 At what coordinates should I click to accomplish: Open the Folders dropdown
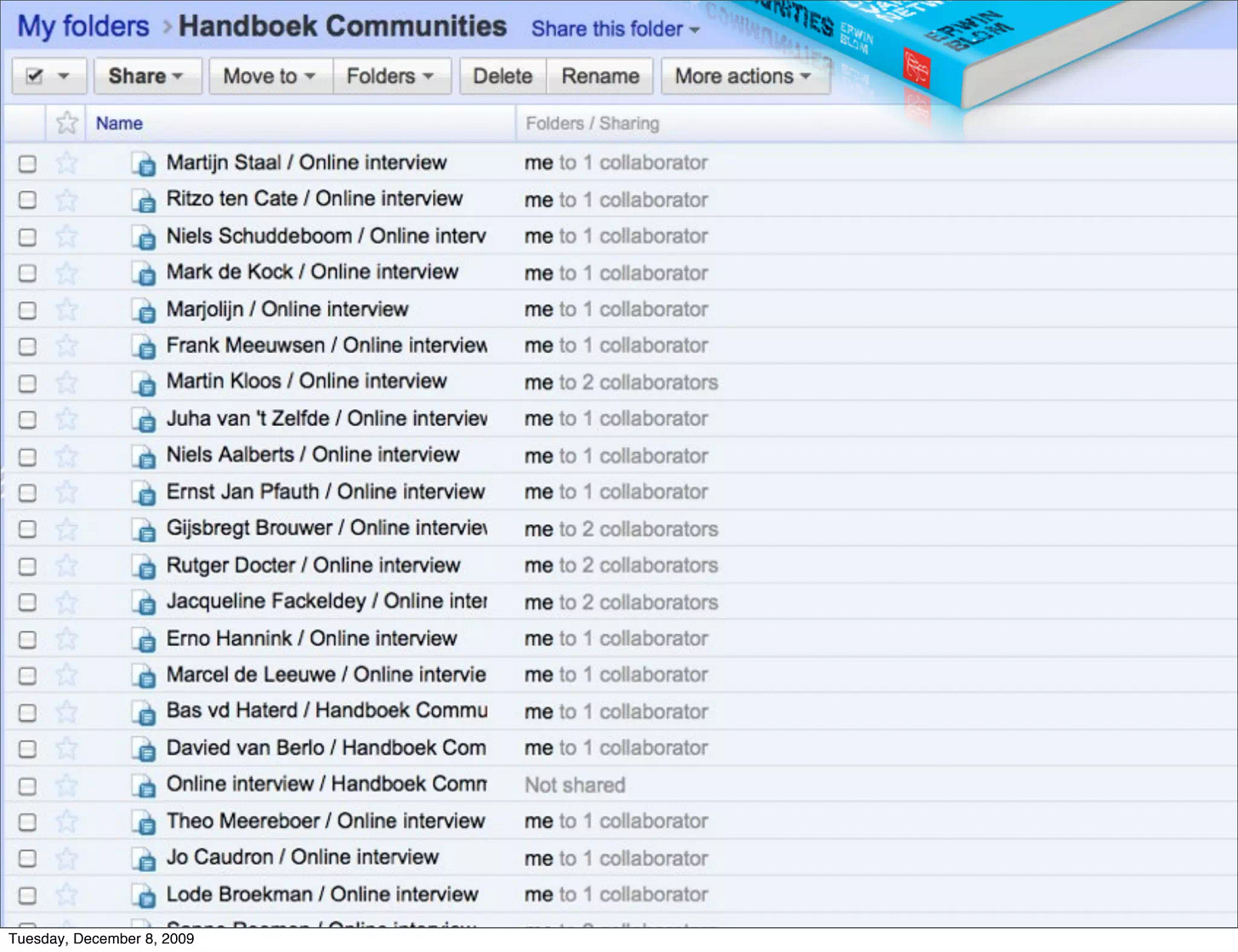pos(391,76)
